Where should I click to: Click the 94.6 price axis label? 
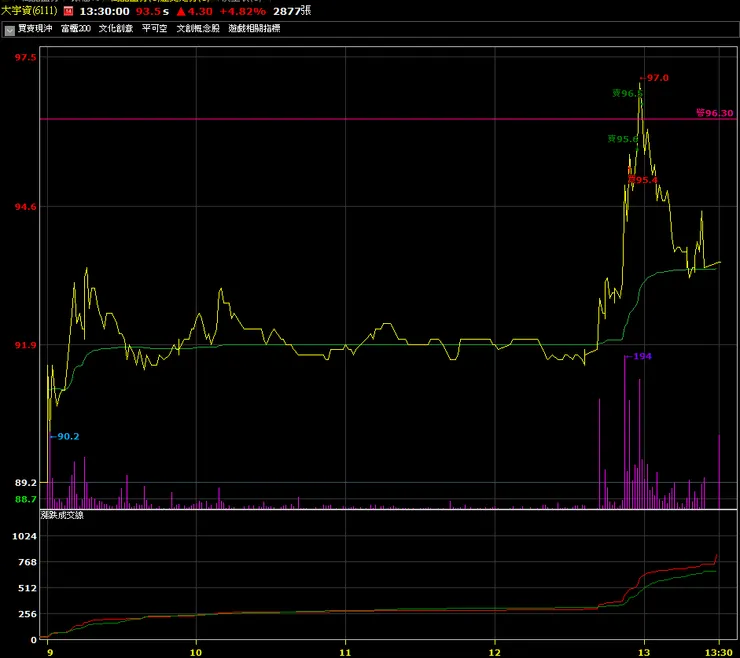pyautogui.click(x=25, y=207)
